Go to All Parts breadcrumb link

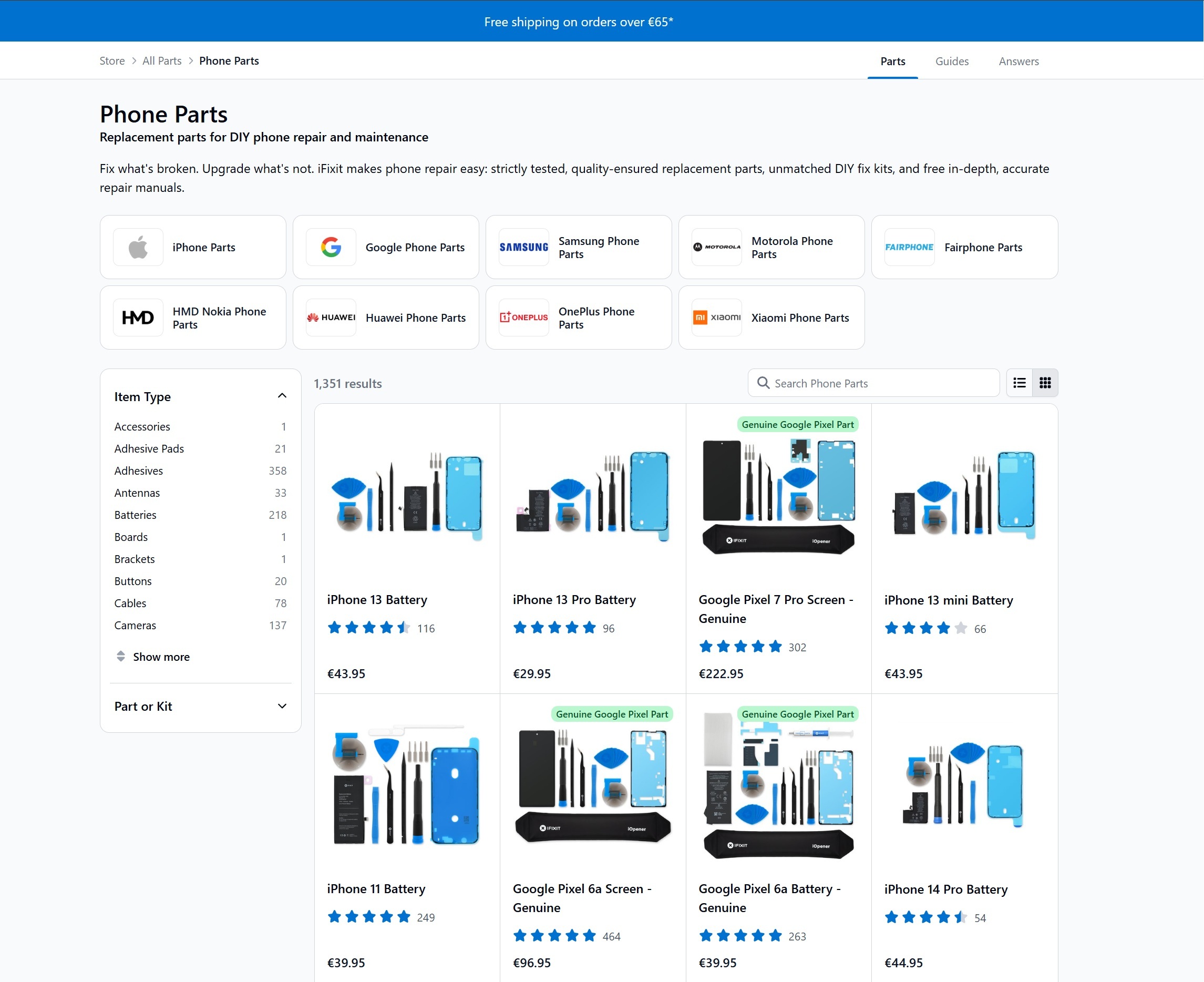point(162,60)
